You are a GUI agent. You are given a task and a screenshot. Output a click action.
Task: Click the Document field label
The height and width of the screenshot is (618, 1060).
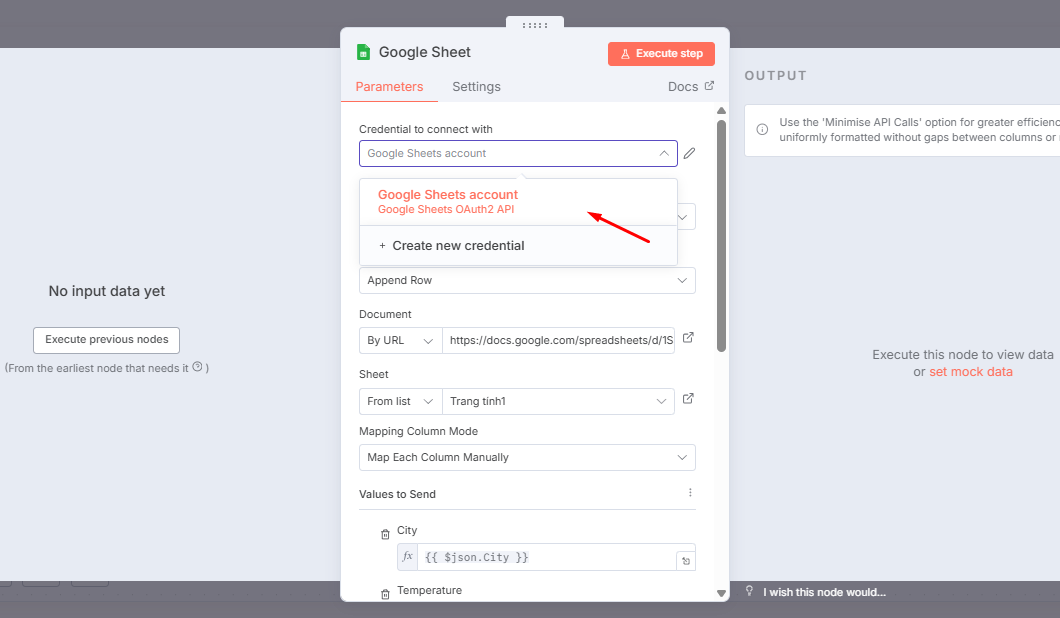tap(385, 314)
